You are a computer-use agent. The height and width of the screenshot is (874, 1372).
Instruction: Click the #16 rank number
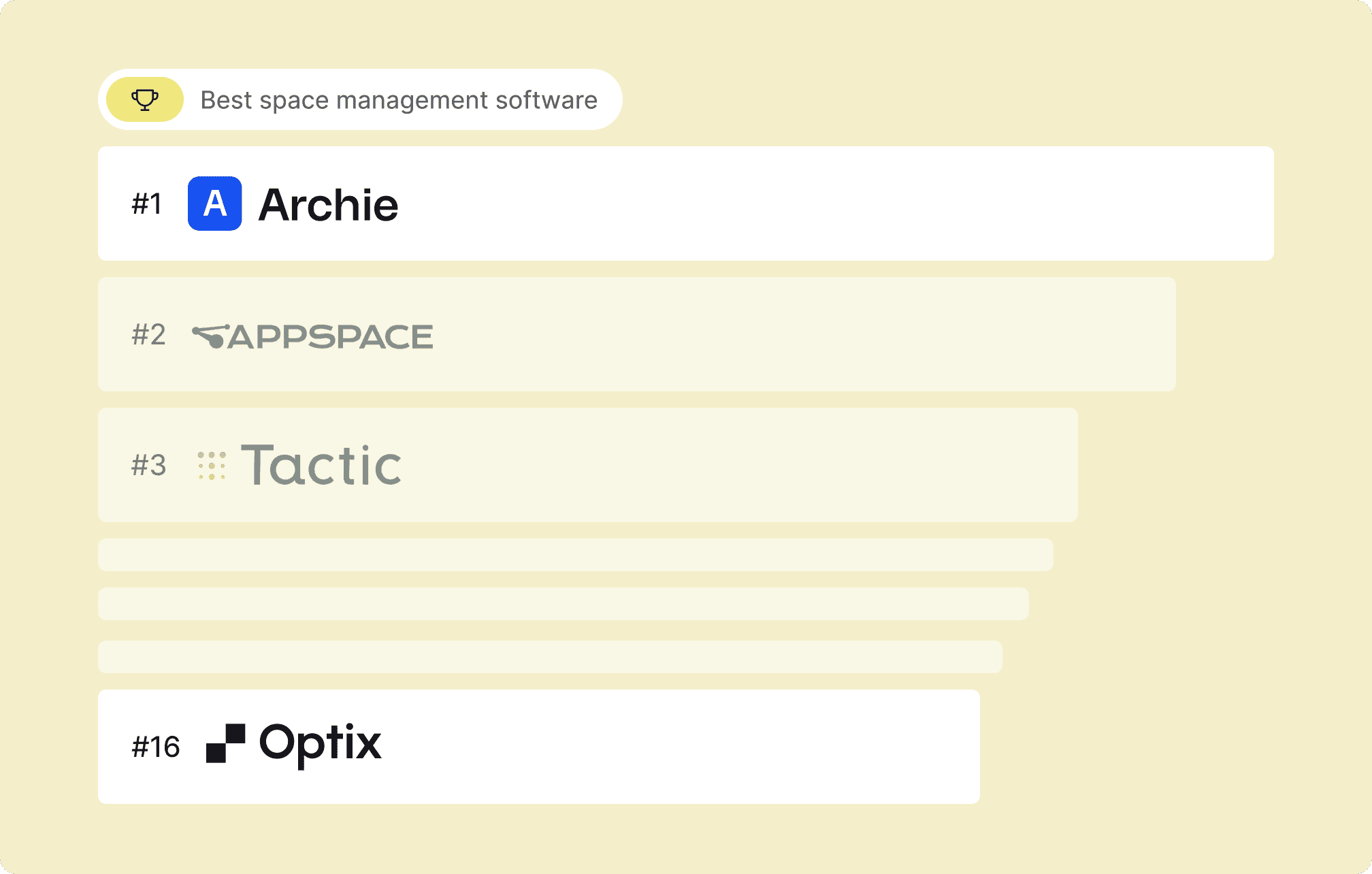pos(156,747)
